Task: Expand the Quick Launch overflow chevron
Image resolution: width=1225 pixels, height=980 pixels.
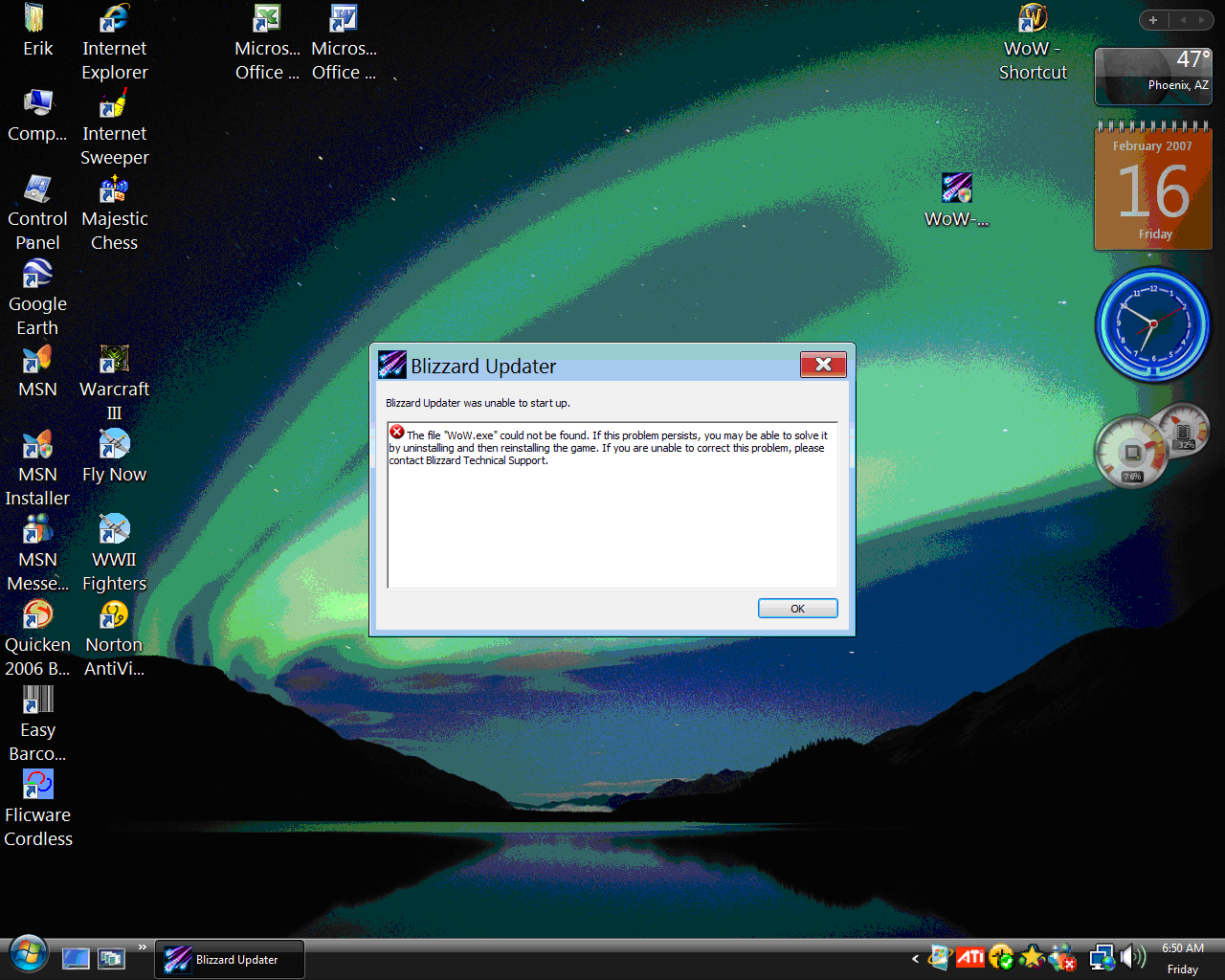Action: pos(143,947)
